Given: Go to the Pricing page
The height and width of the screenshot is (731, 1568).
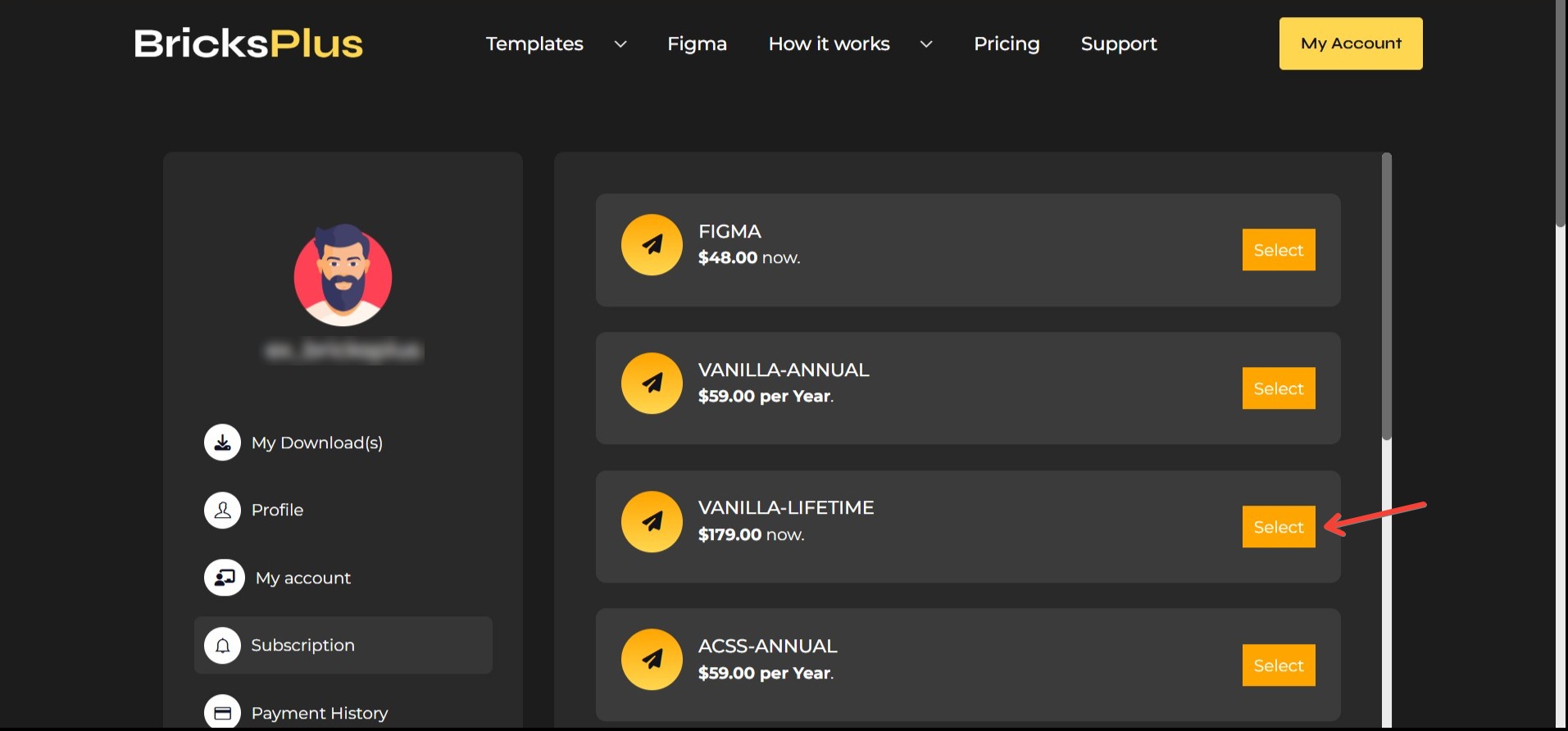Looking at the screenshot, I should click(1007, 43).
